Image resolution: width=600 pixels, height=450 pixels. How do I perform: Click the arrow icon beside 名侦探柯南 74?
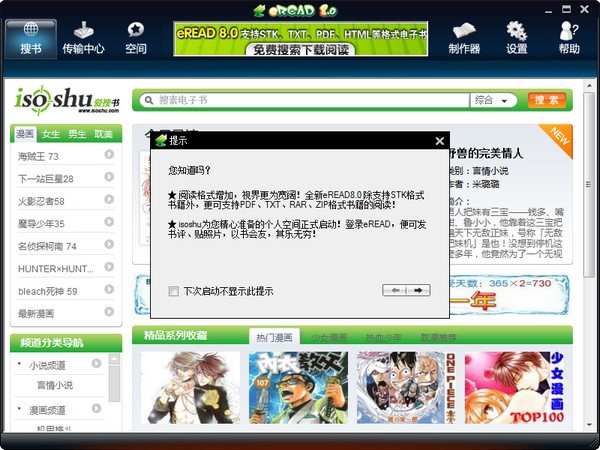[x=109, y=244]
